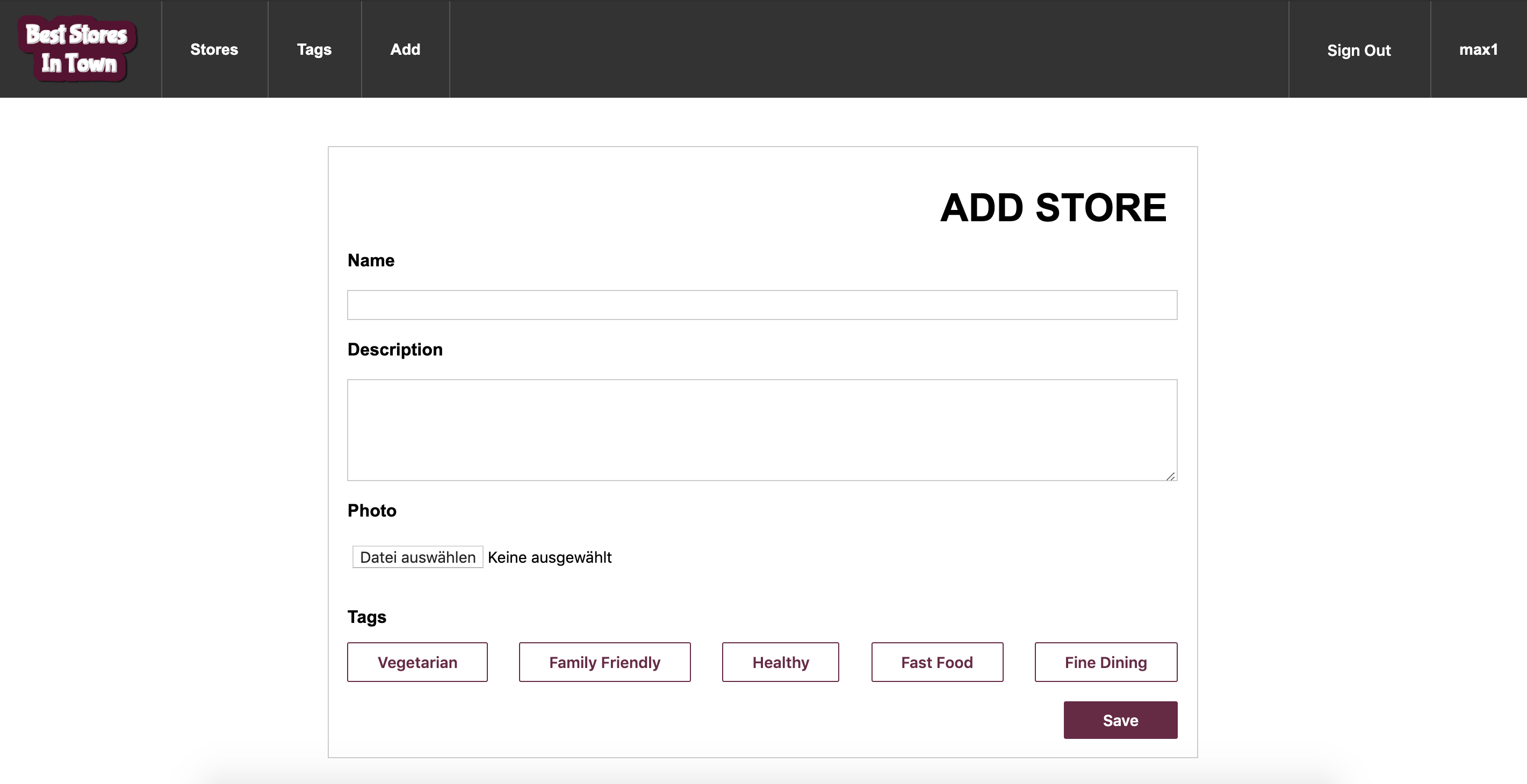The height and width of the screenshot is (784, 1527).
Task: Select the Add navigation icon
Action: (x=405, y=49)
